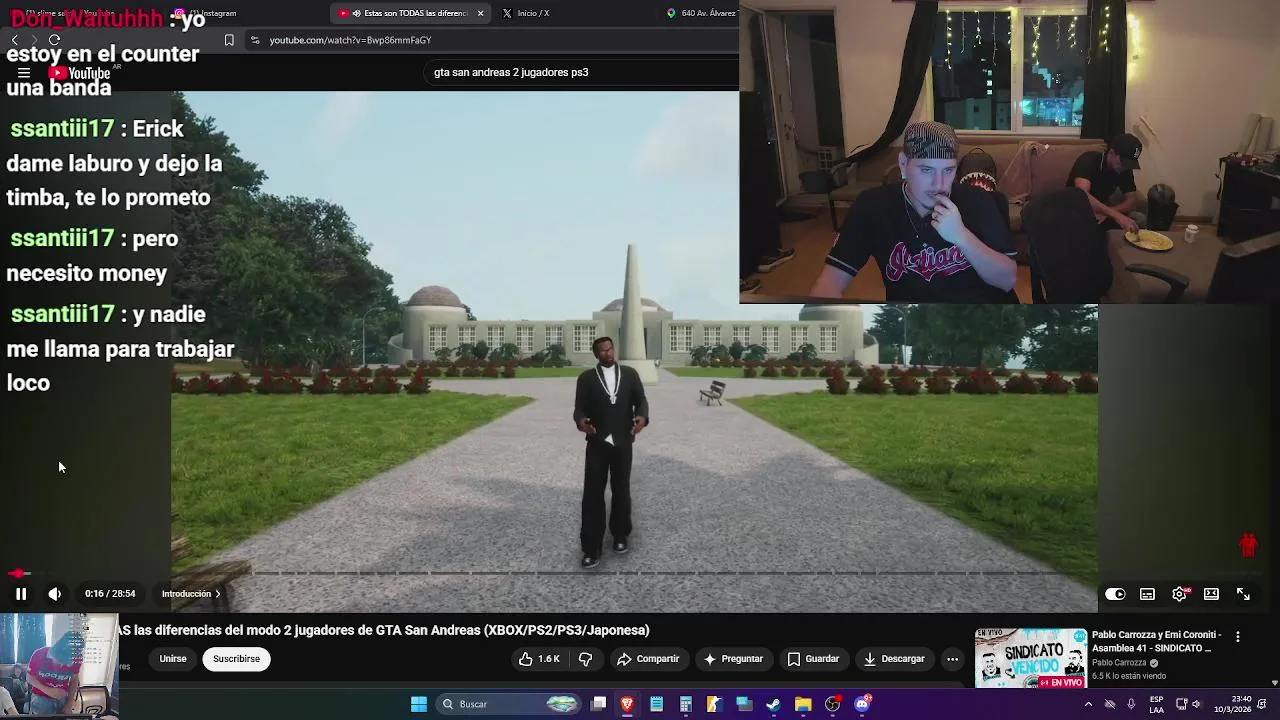Reload the browser page
Viewport: 1280px width, 720px height.
[55, 40]
